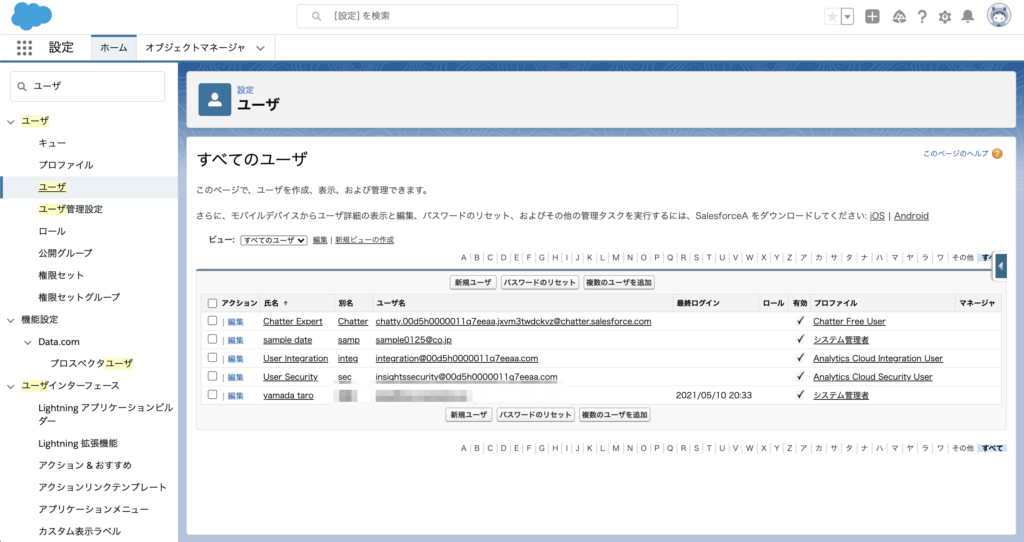Open the sample0125@co.jp username link

tap(413, 340)
